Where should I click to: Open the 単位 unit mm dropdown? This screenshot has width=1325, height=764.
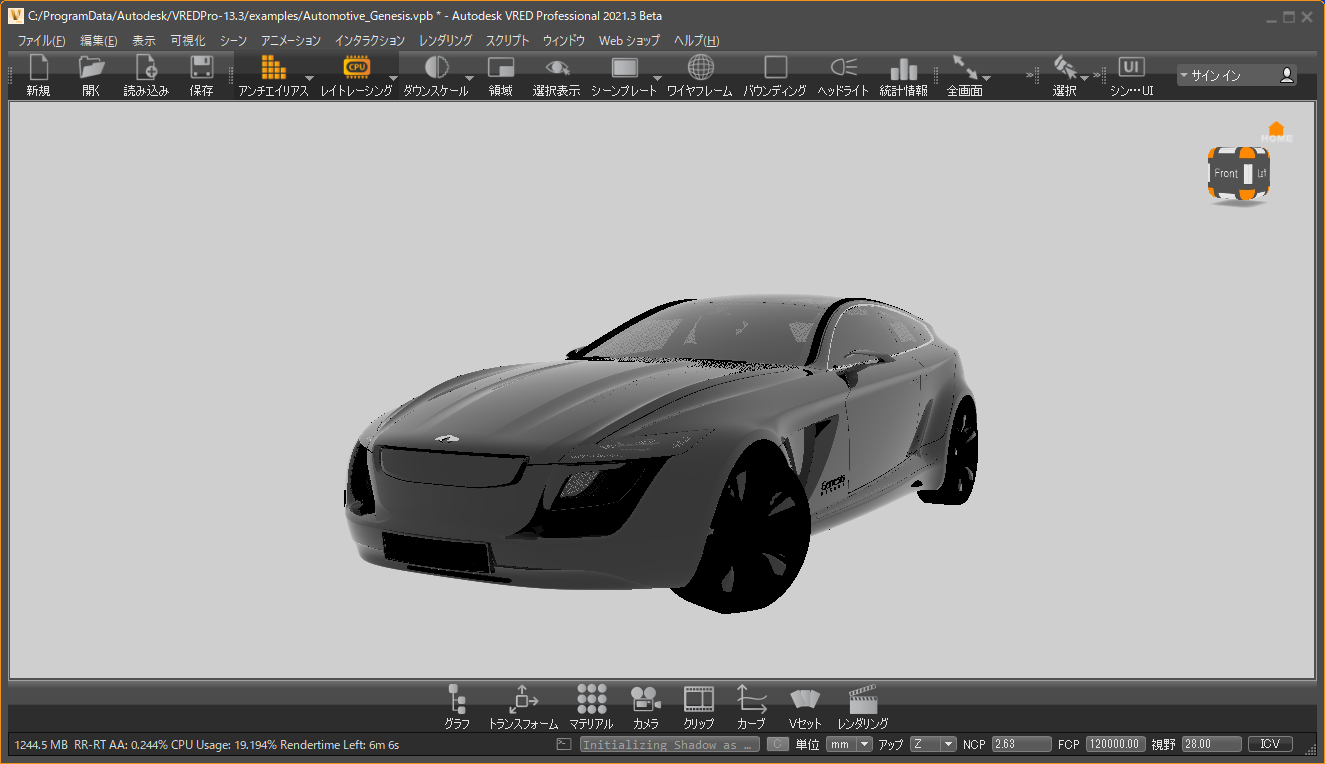click(x=849, y=745)
